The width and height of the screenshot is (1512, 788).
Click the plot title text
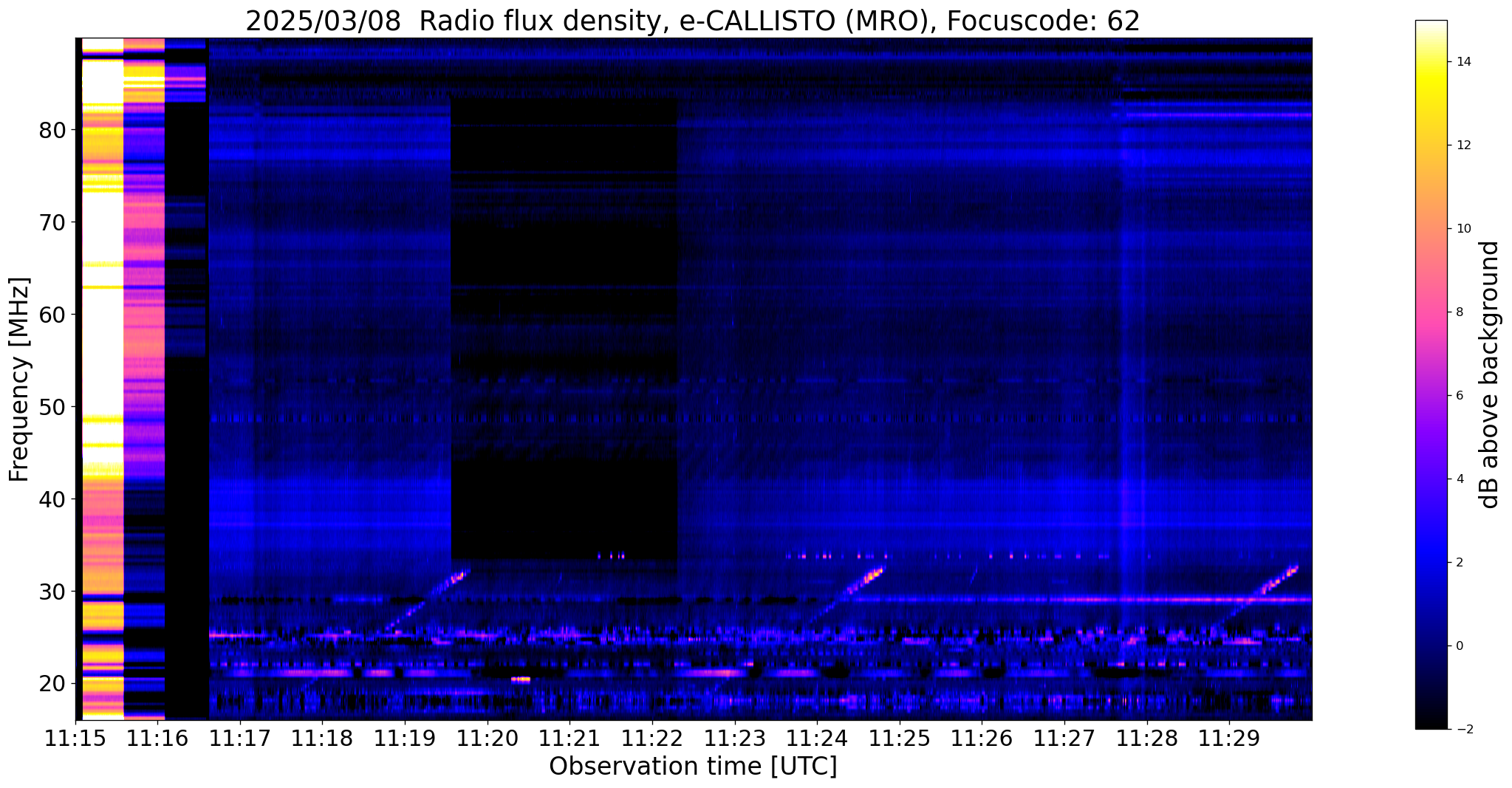(x=693, y=21)
